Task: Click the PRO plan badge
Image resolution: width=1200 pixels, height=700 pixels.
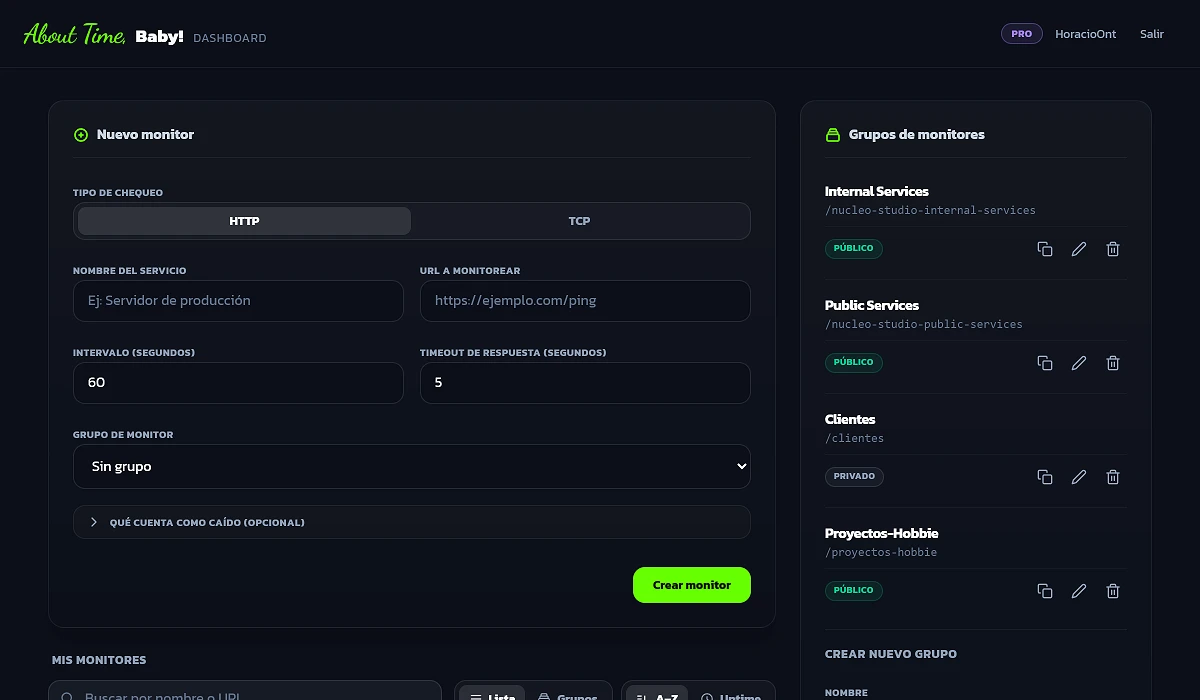Action: [x=1022, y=34]
